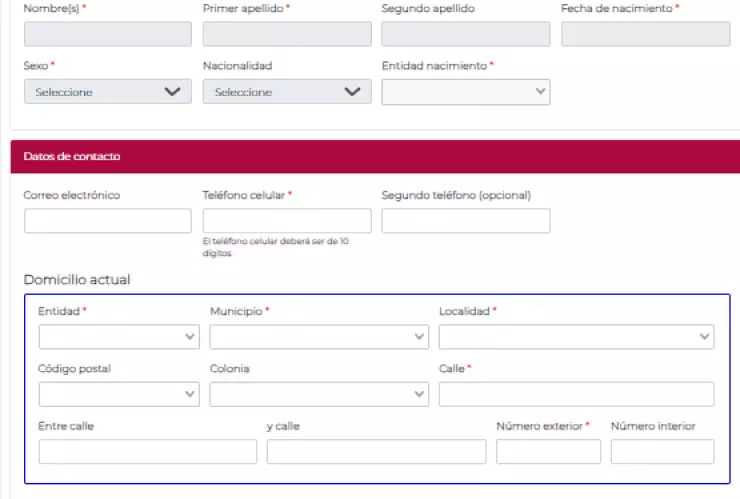Viewport: 740px width, 499px height.
Task: Focus the Primer apellido field
Action: (286, 34)
